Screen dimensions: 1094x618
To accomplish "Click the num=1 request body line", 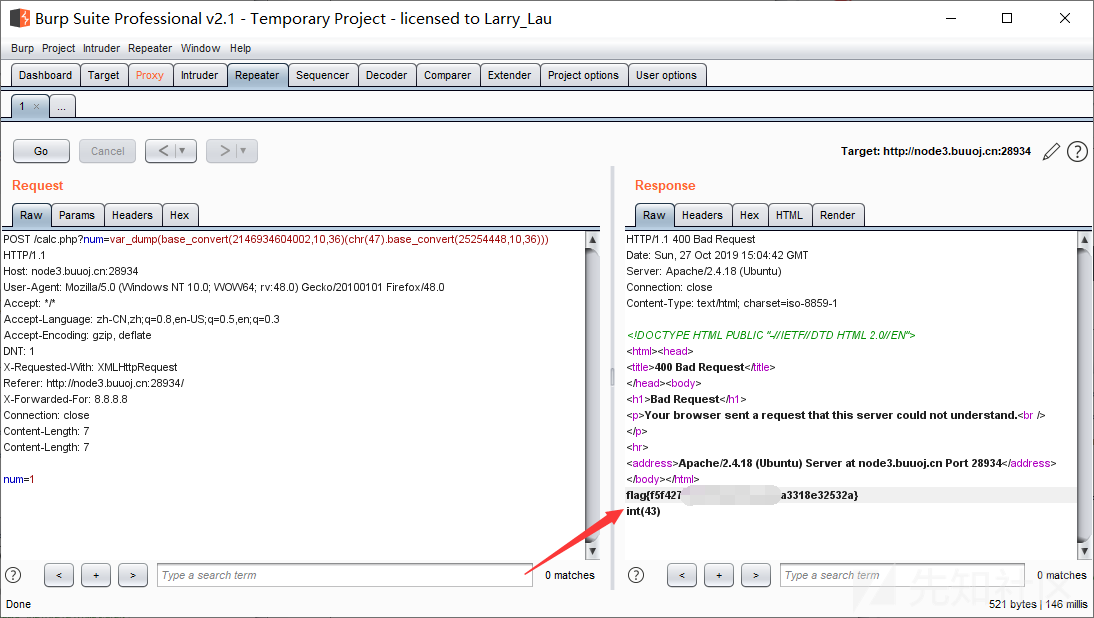I will tap(19, 479).
